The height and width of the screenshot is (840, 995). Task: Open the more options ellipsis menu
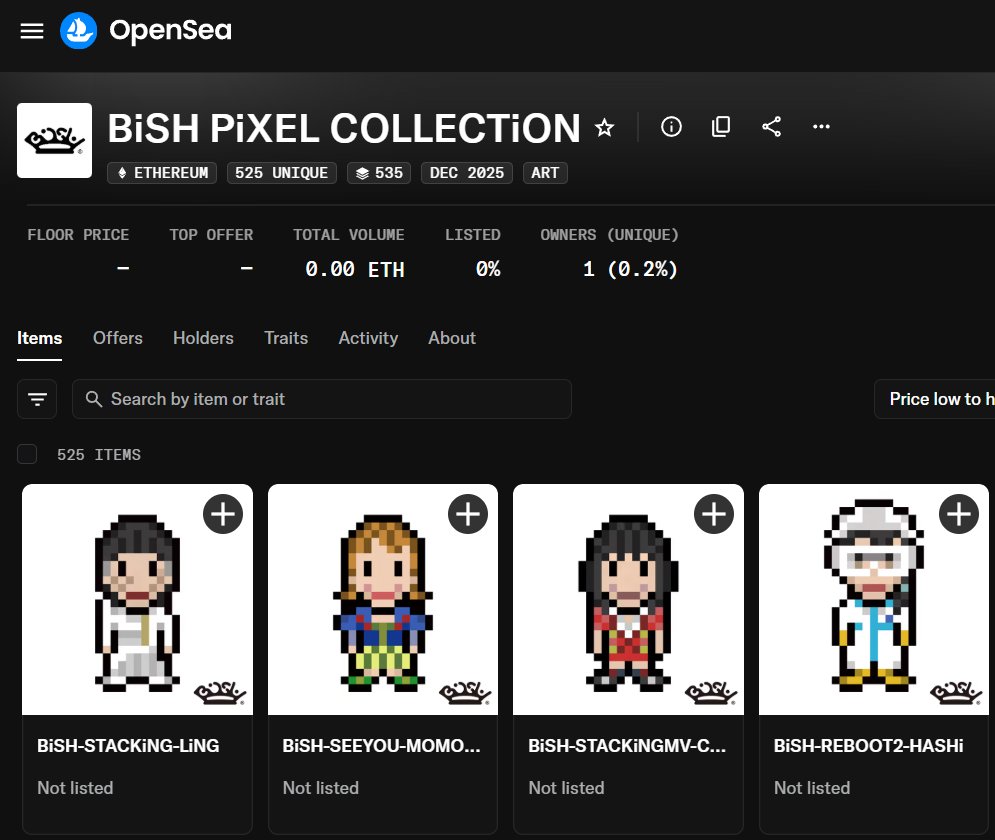(x=821, y=127)
